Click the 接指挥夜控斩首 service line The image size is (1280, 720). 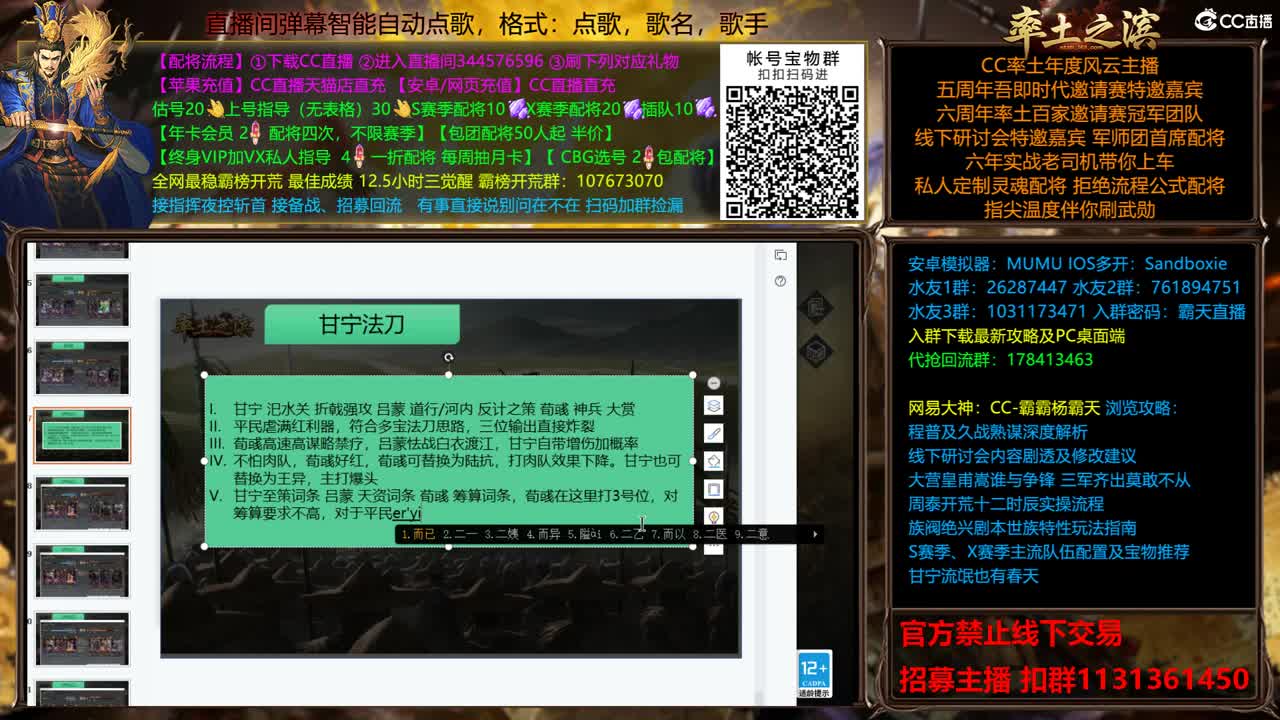(418, 205)
